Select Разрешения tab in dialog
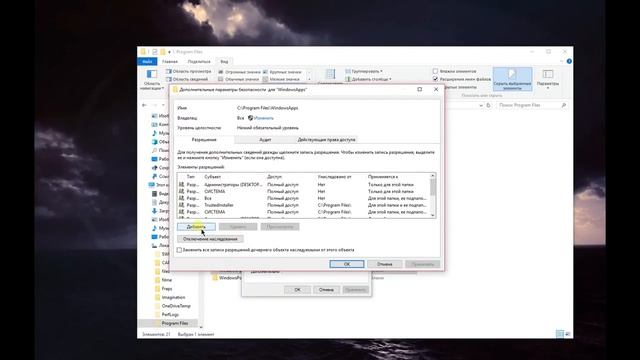Screen dimensions: 640x360 (x=204, y=140)
